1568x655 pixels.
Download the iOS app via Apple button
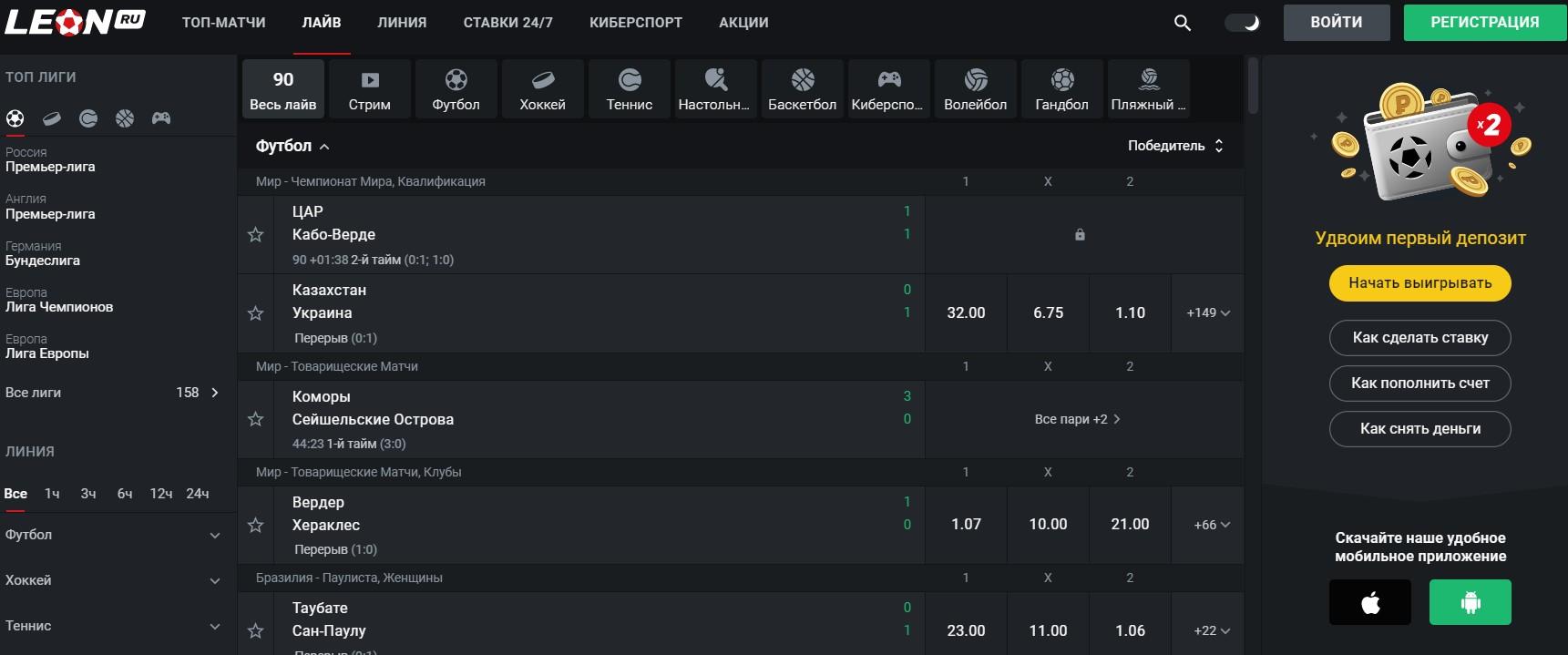pyautogui.click(x=1370, y=602)
